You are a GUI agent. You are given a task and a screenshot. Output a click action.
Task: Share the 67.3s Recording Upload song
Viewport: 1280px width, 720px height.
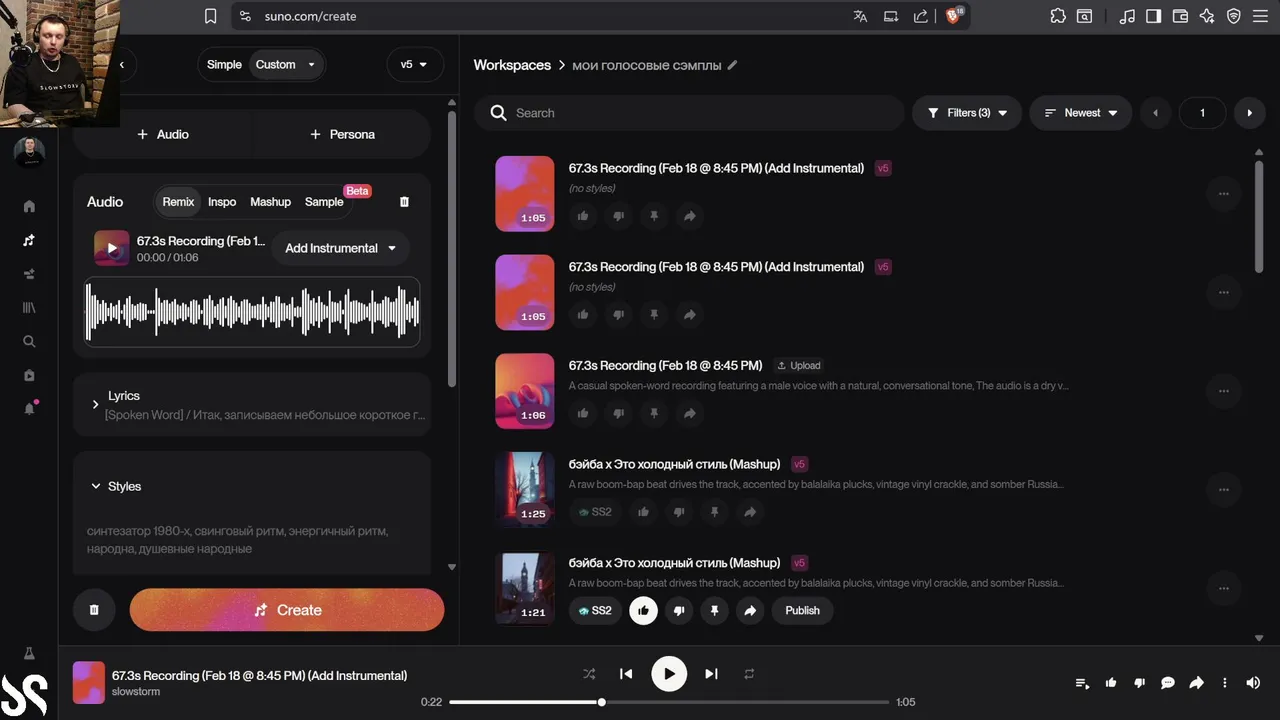[689, 413]
